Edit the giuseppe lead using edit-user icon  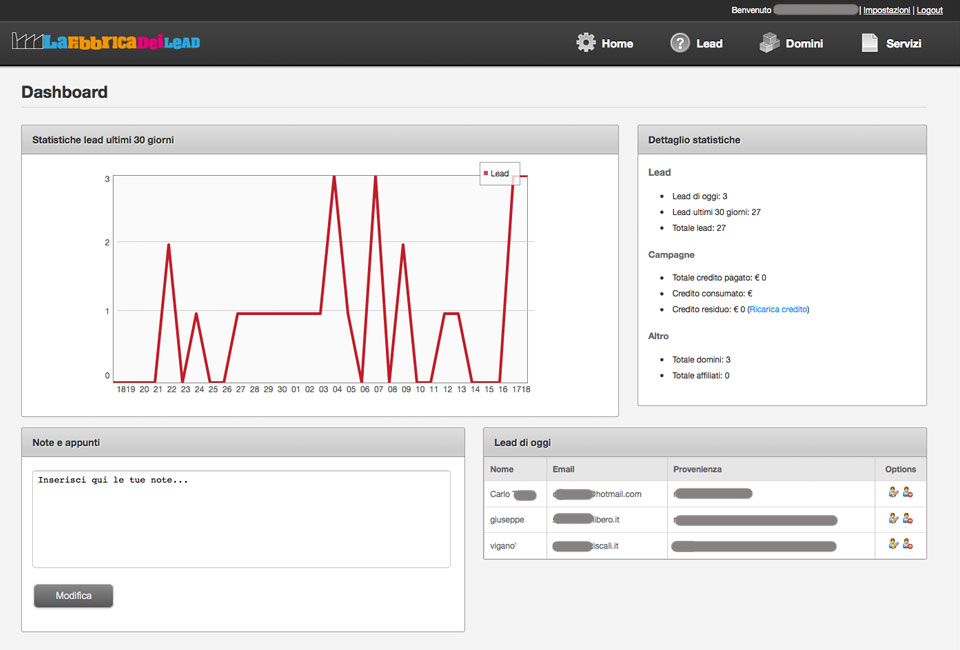point(893,519)
